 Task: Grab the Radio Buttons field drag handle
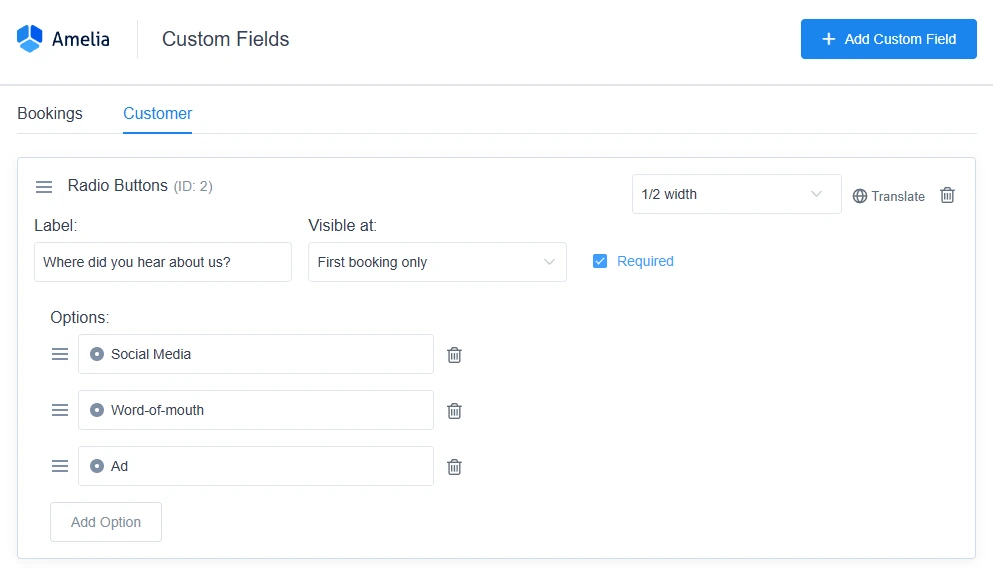(x=44, y=187)
